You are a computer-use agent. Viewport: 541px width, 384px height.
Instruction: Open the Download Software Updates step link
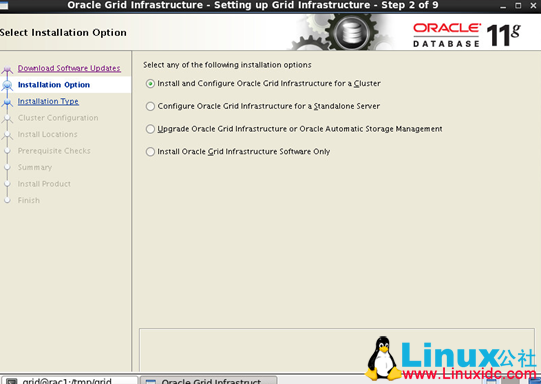coord(69,68)
